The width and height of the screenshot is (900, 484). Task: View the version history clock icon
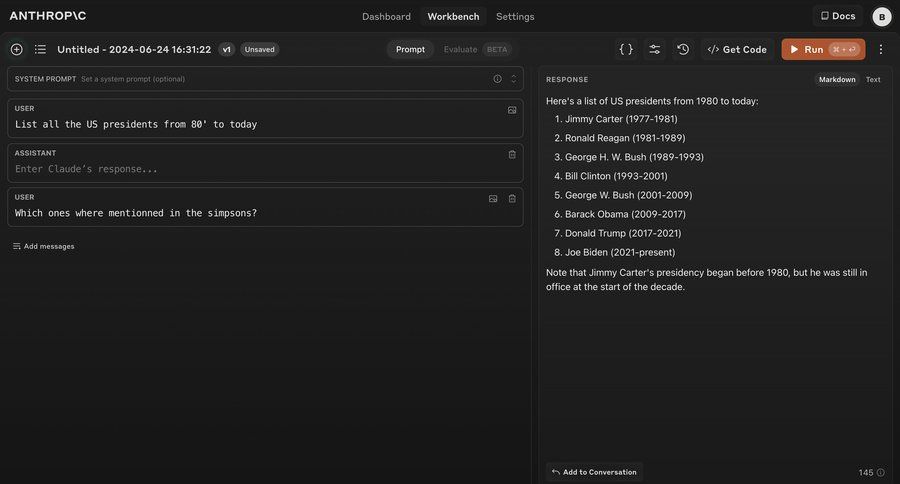pyautogui.click(x=683, y=49)
